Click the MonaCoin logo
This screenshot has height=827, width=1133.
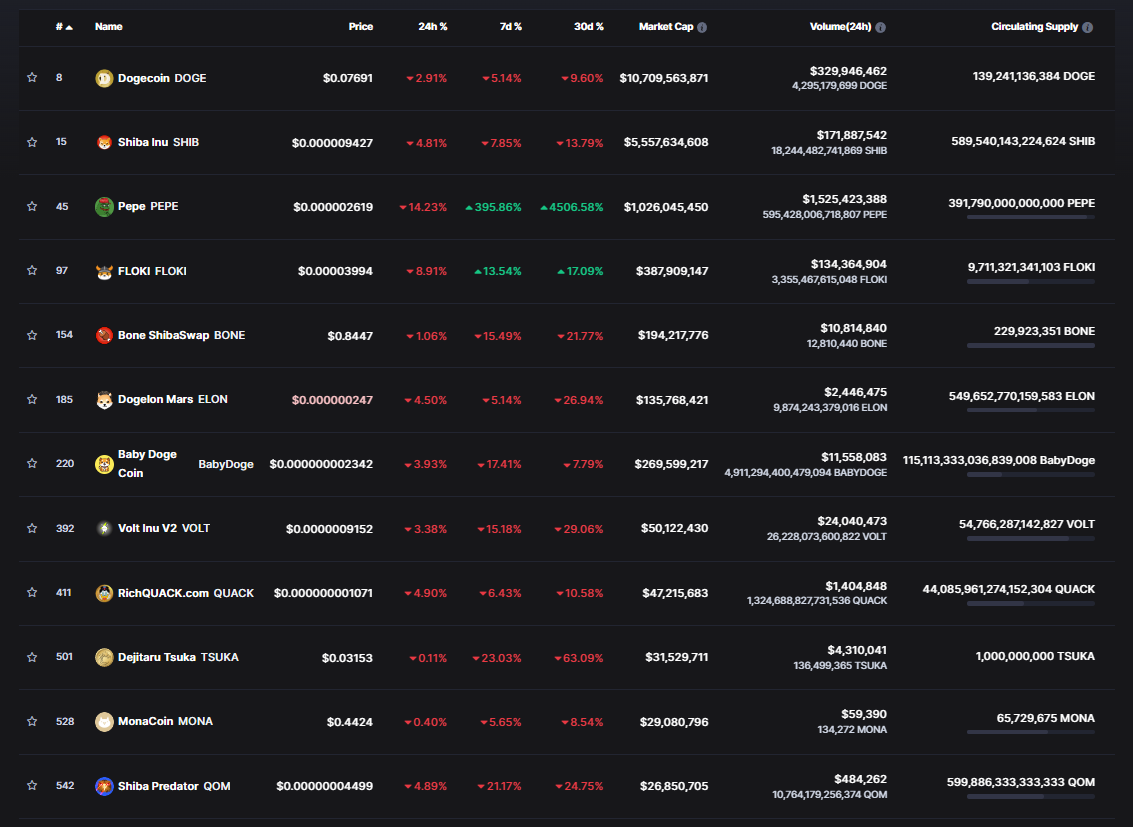pyautogui.click(x=104, y=722)
